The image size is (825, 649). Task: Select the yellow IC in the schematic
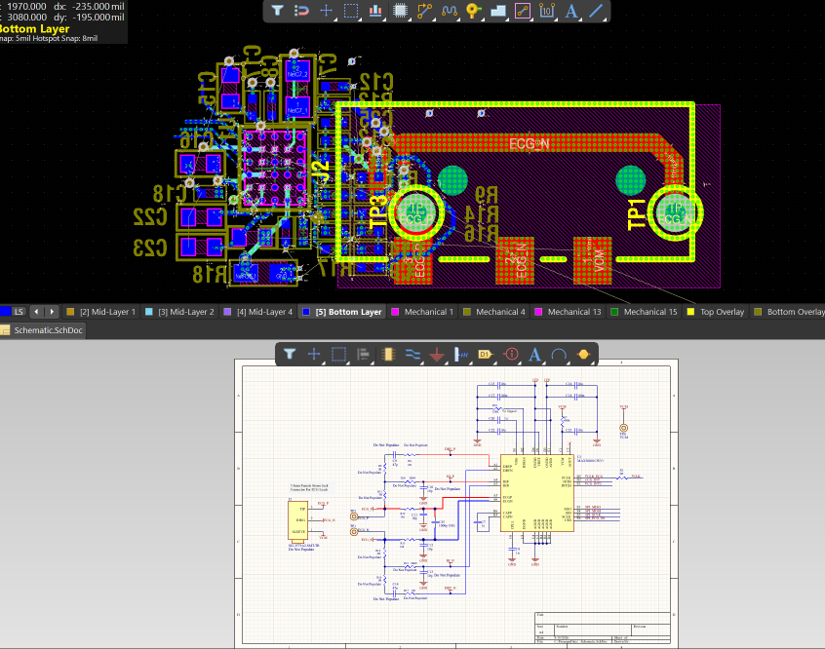point(537,493)
